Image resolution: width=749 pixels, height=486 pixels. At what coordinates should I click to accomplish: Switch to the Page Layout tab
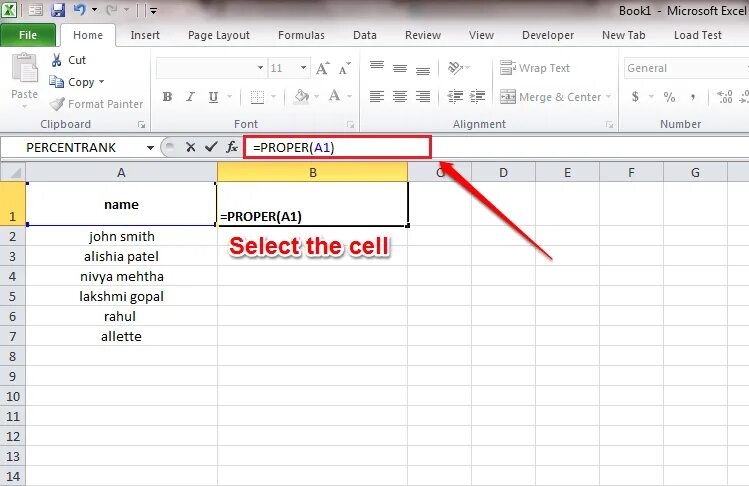pos(219,35)
